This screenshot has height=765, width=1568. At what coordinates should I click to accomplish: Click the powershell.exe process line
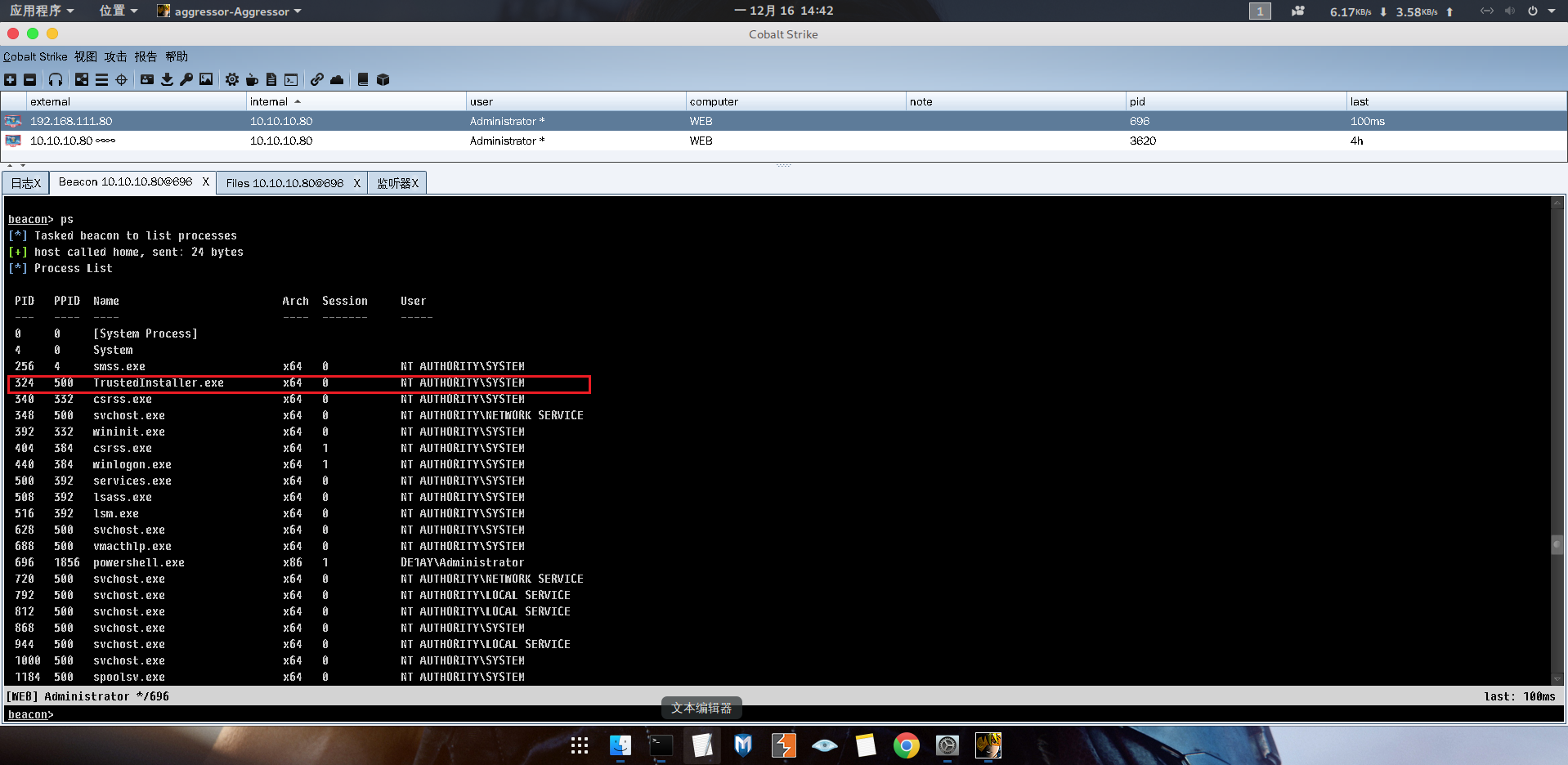270,562
